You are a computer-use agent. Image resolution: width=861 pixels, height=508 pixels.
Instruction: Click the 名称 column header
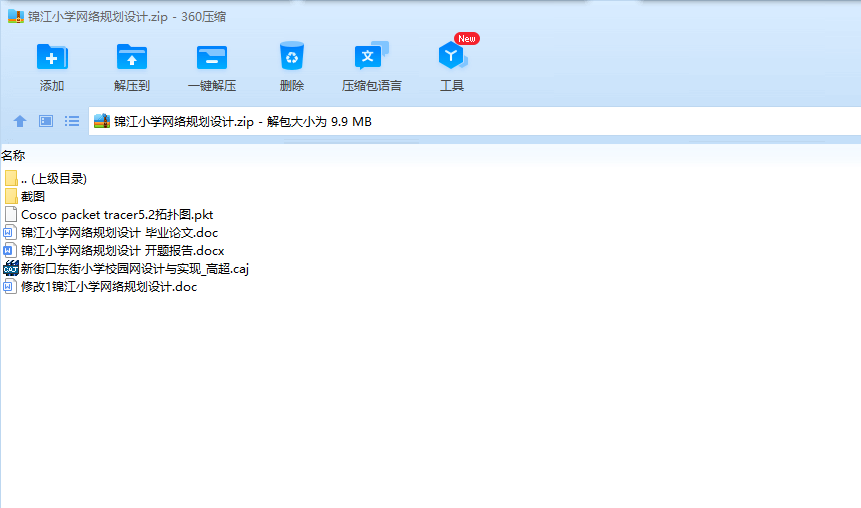[13, 155]
